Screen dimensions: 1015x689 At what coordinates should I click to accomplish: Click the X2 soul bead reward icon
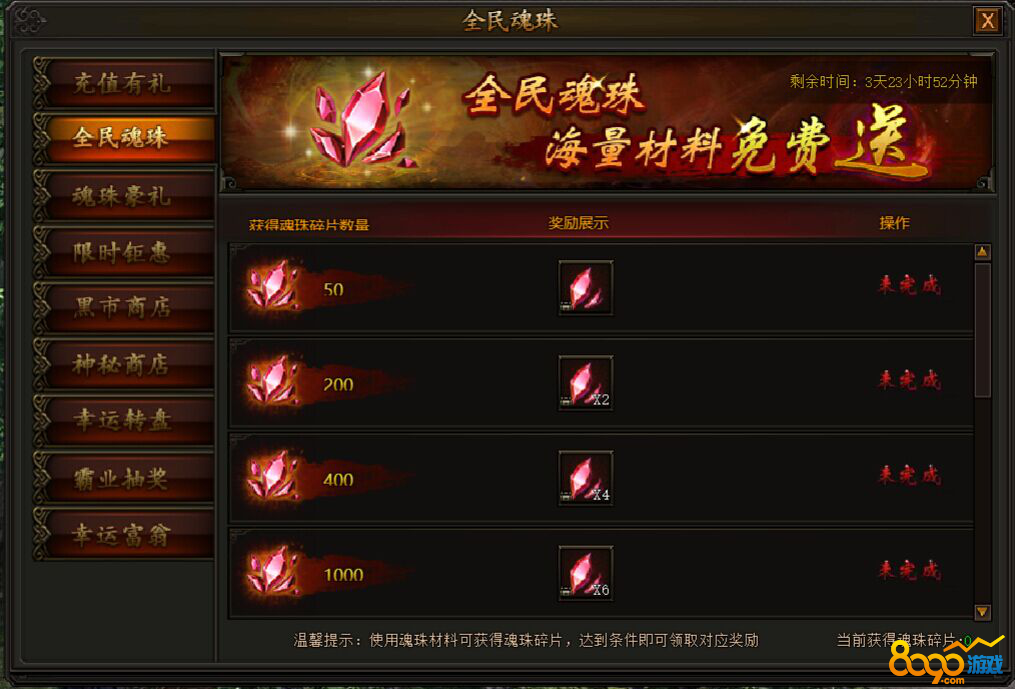click(586, 383)
